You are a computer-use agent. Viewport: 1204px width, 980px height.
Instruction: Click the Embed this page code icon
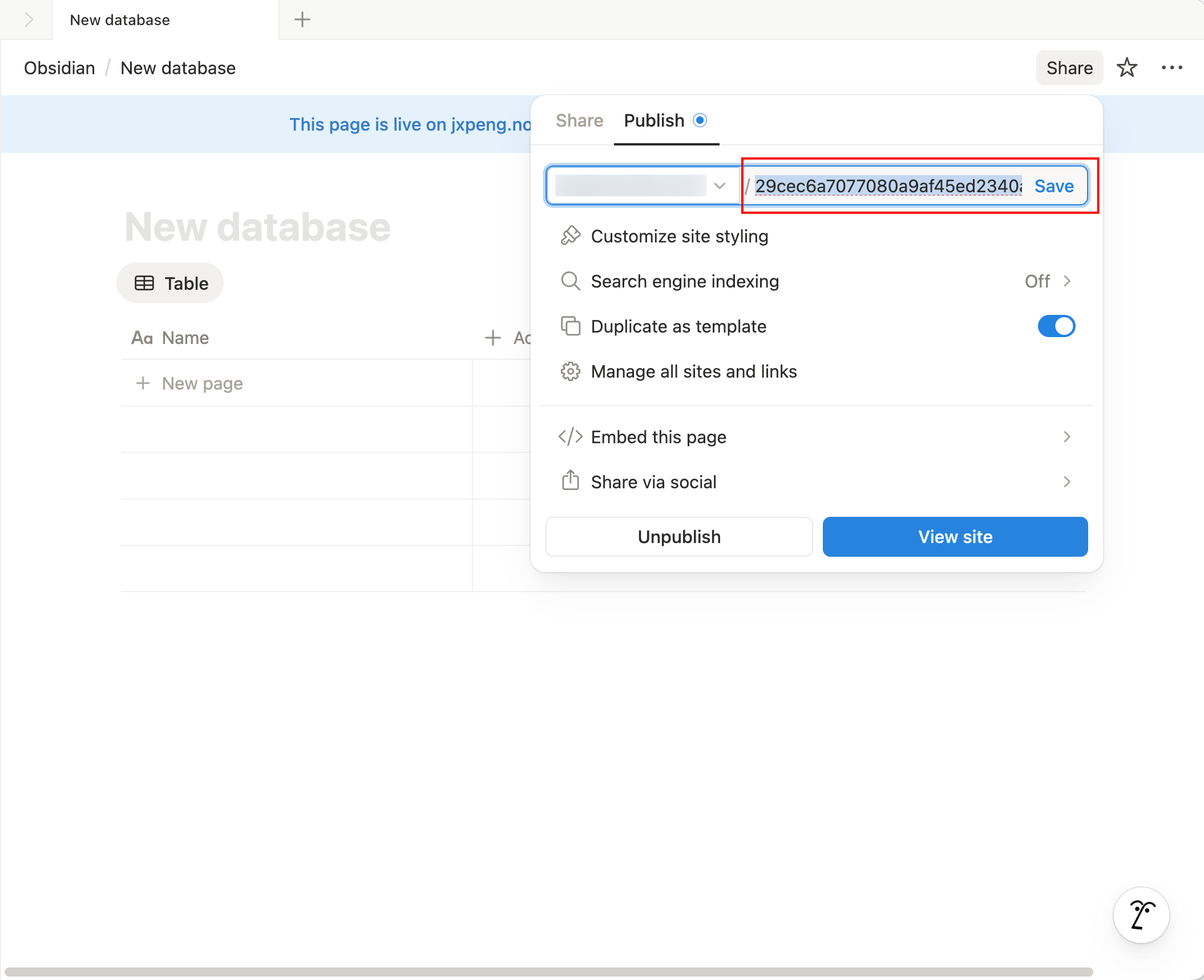[570, 437]
